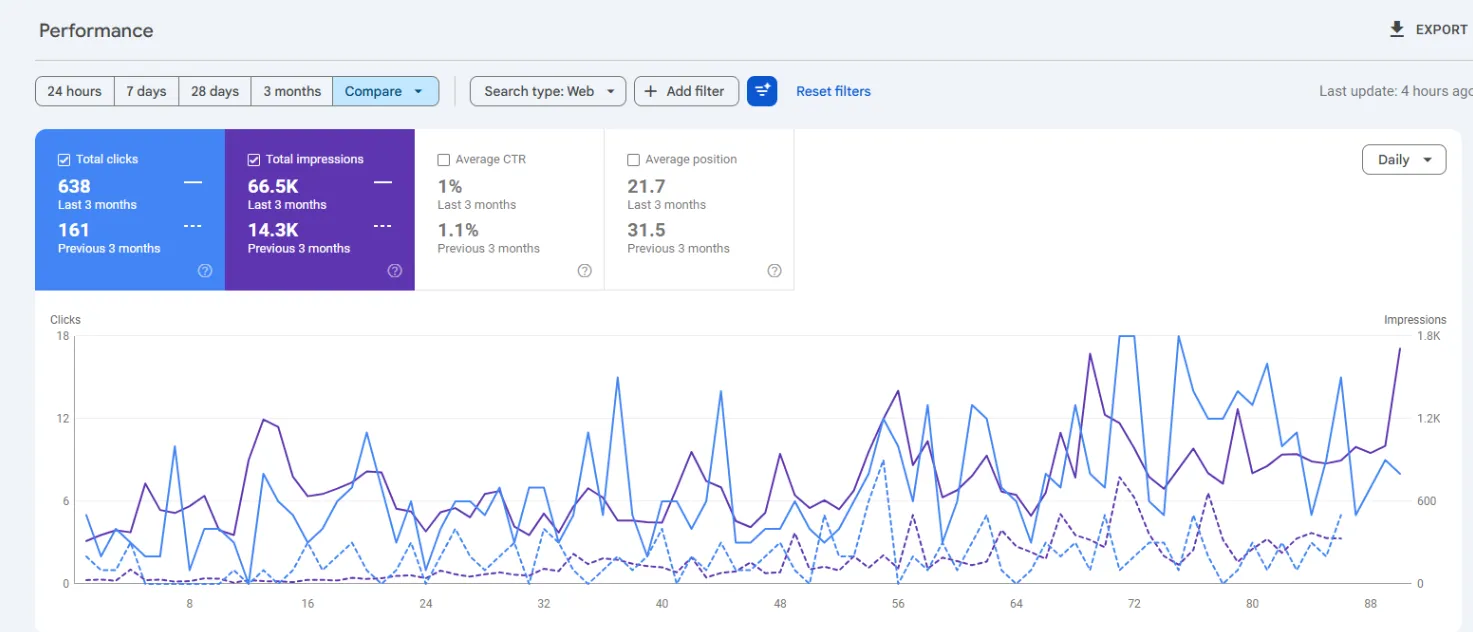Click the 8 x-axis day label
This screenshot has height=632, width=1473.
(189, 604)
